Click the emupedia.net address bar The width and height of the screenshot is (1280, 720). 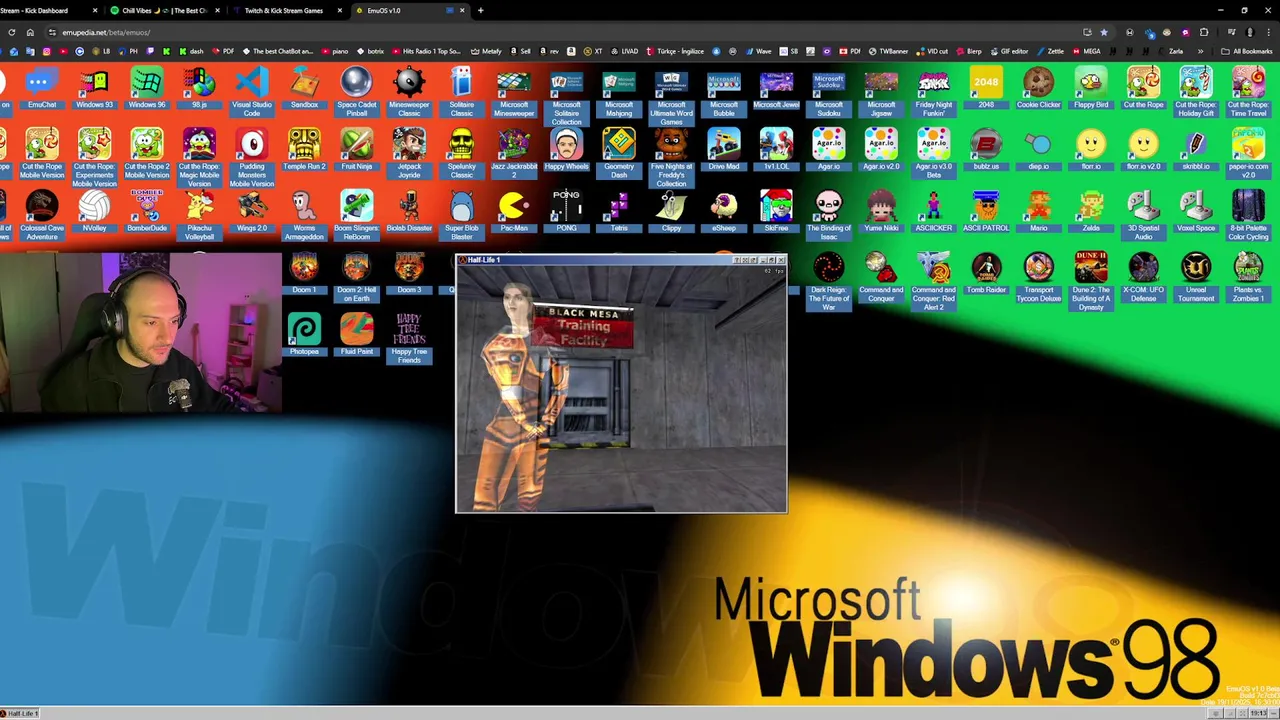point(560,32)
